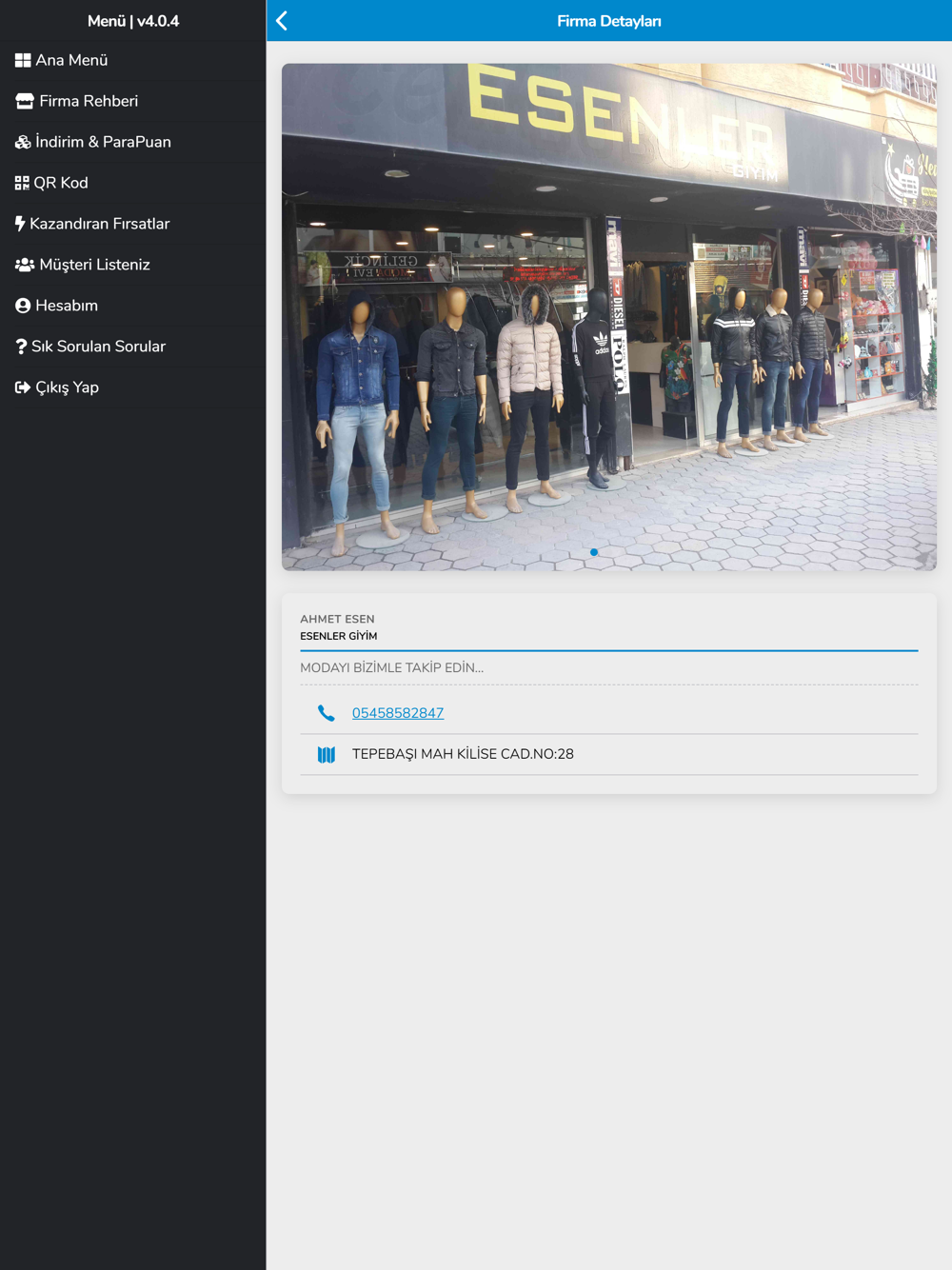Click address TEPEBAŞI MAH KİLİSE CAD.NO:28
The height and width of the screenshot is (1270, 952).
tap(463, 754)
